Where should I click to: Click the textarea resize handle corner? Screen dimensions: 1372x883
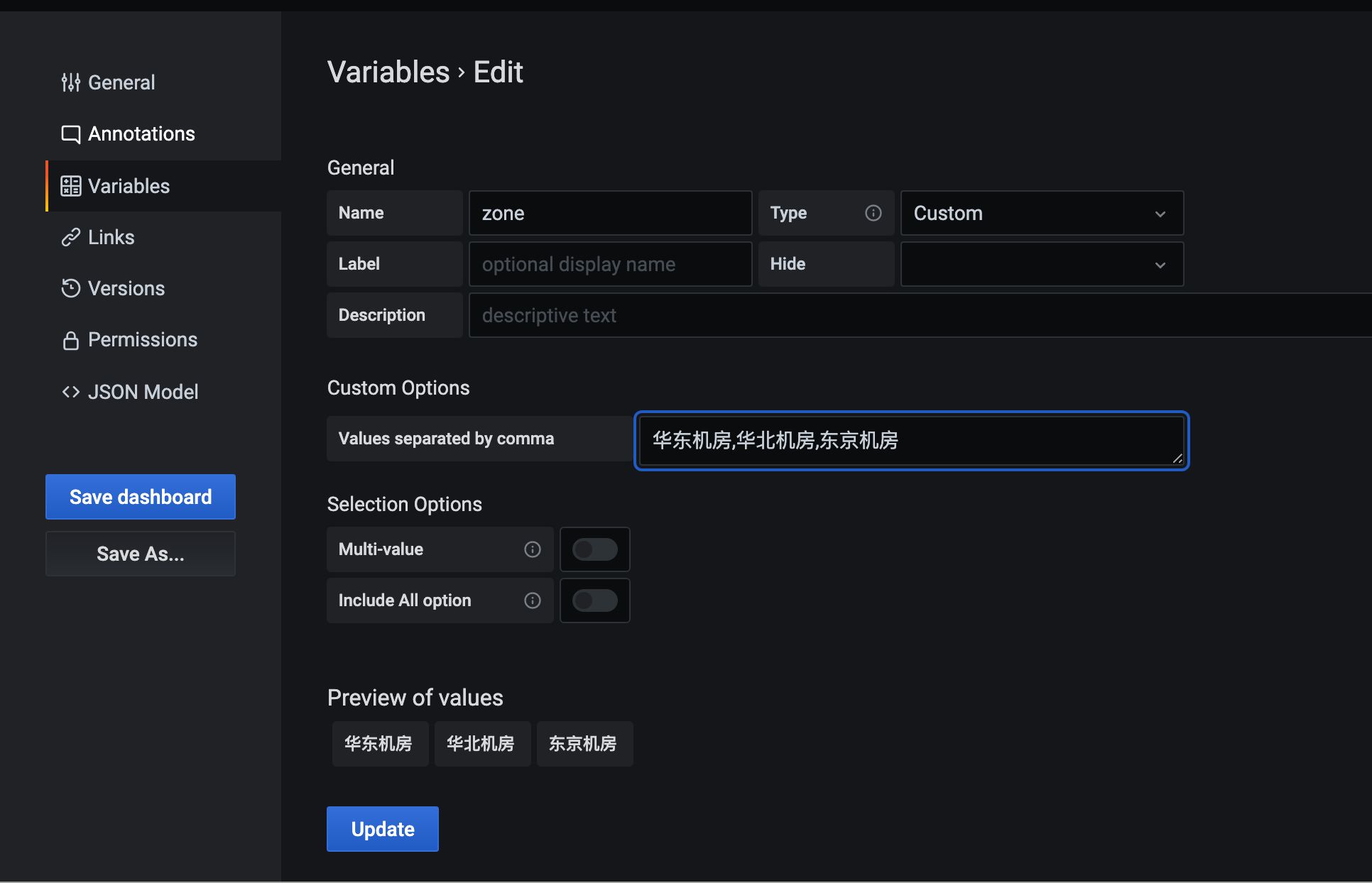click(1177, 459)
